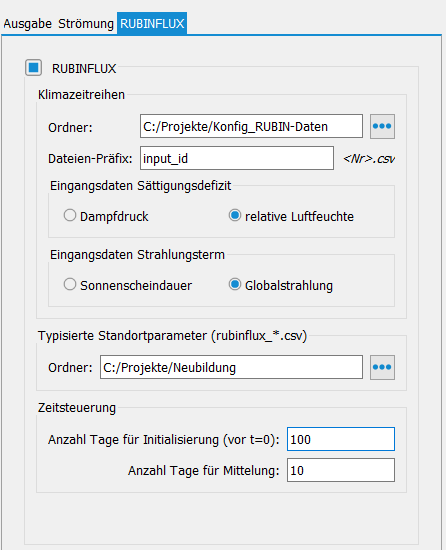
Task: Pick the Globalstrahlung radio button
Action: click(x=234, y=284)
